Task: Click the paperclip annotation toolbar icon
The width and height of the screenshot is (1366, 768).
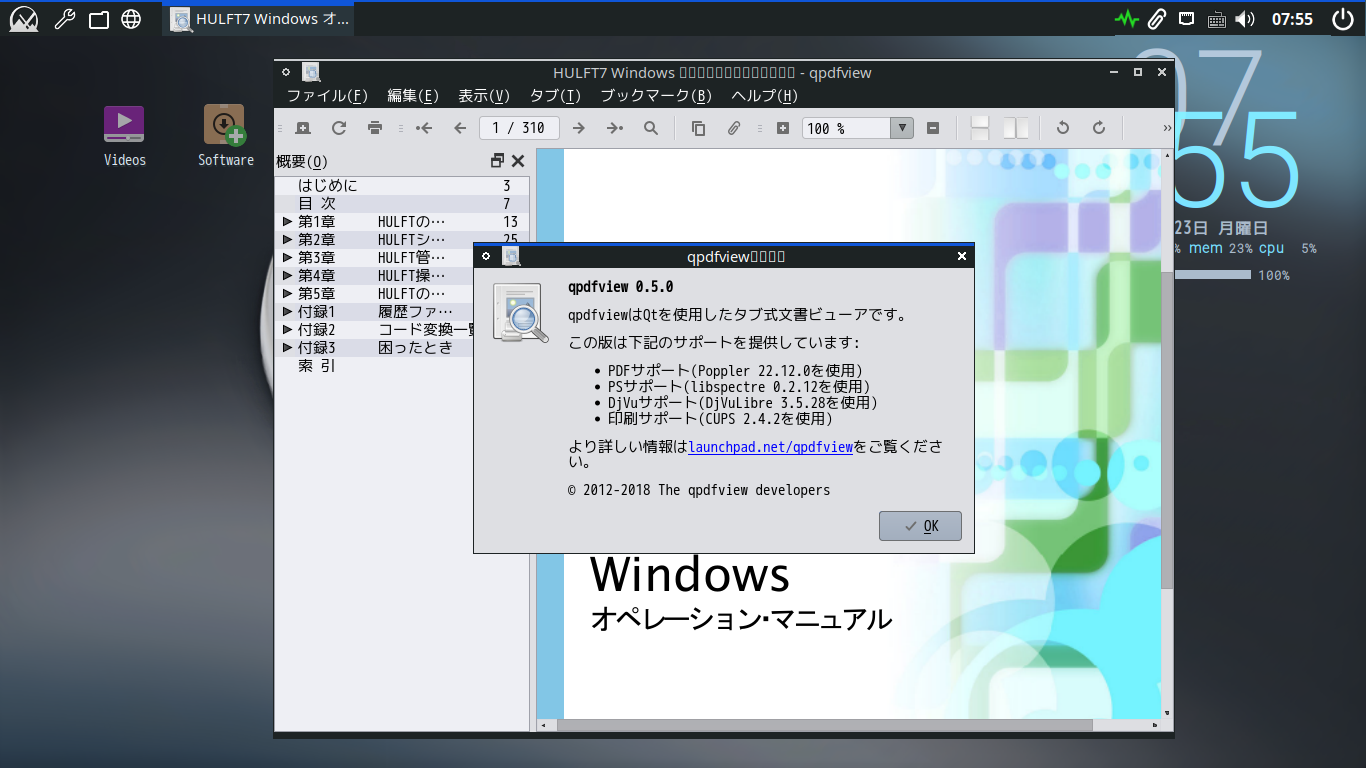Action: point(734,128)
